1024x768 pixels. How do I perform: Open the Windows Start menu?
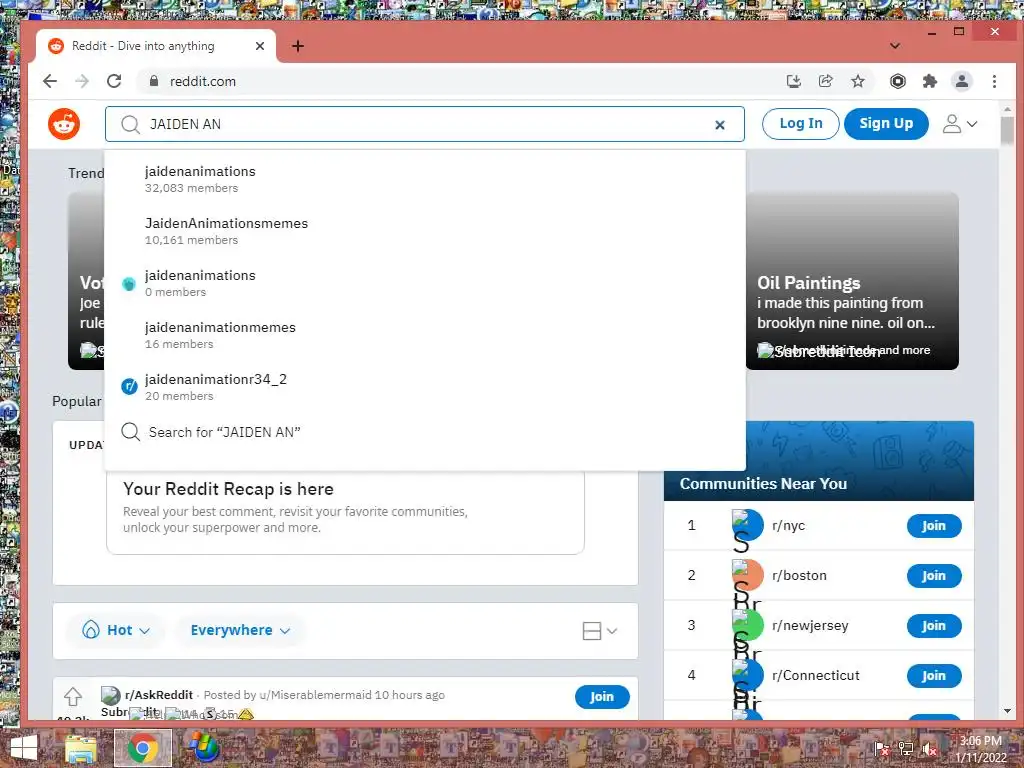pyautogui.click(x=23, y=748)
